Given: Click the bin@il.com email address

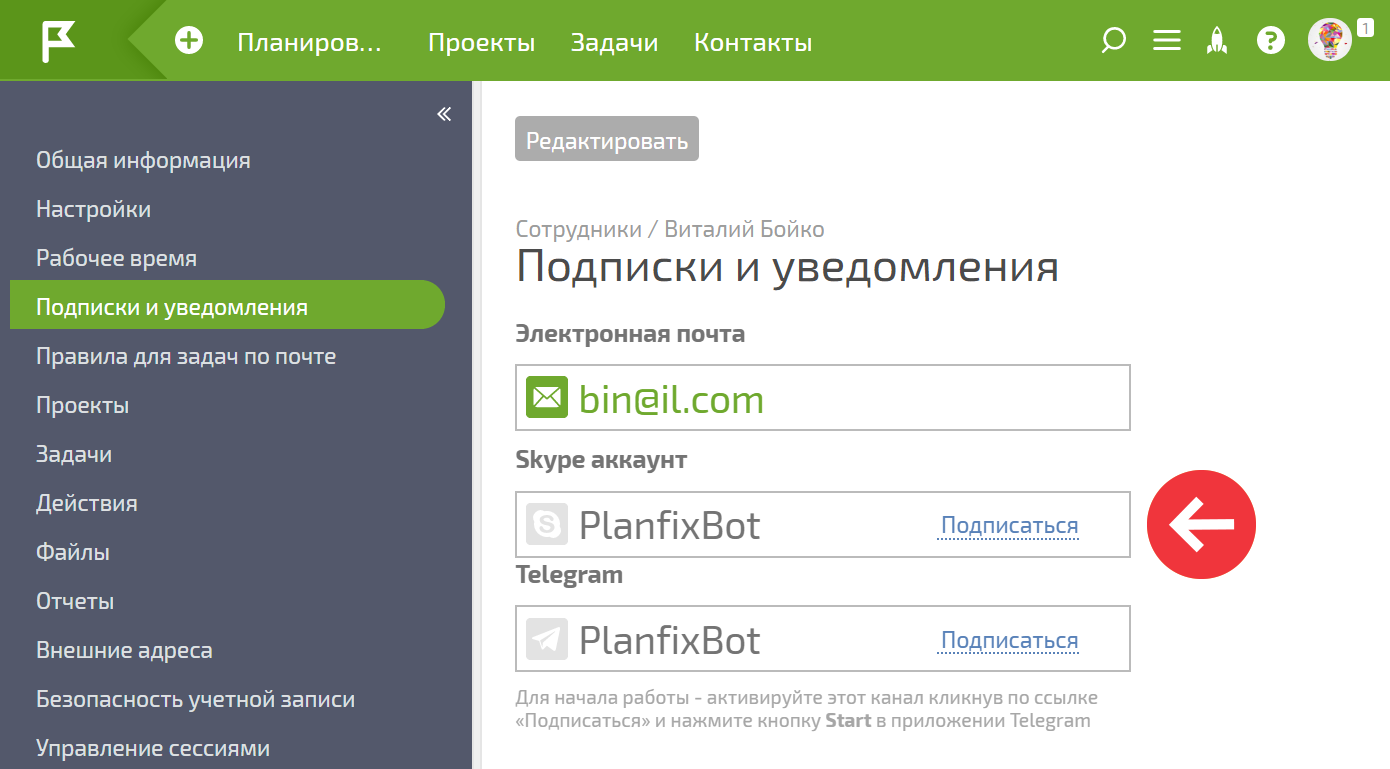Looking at the screenshot, I should pos(672,400).
